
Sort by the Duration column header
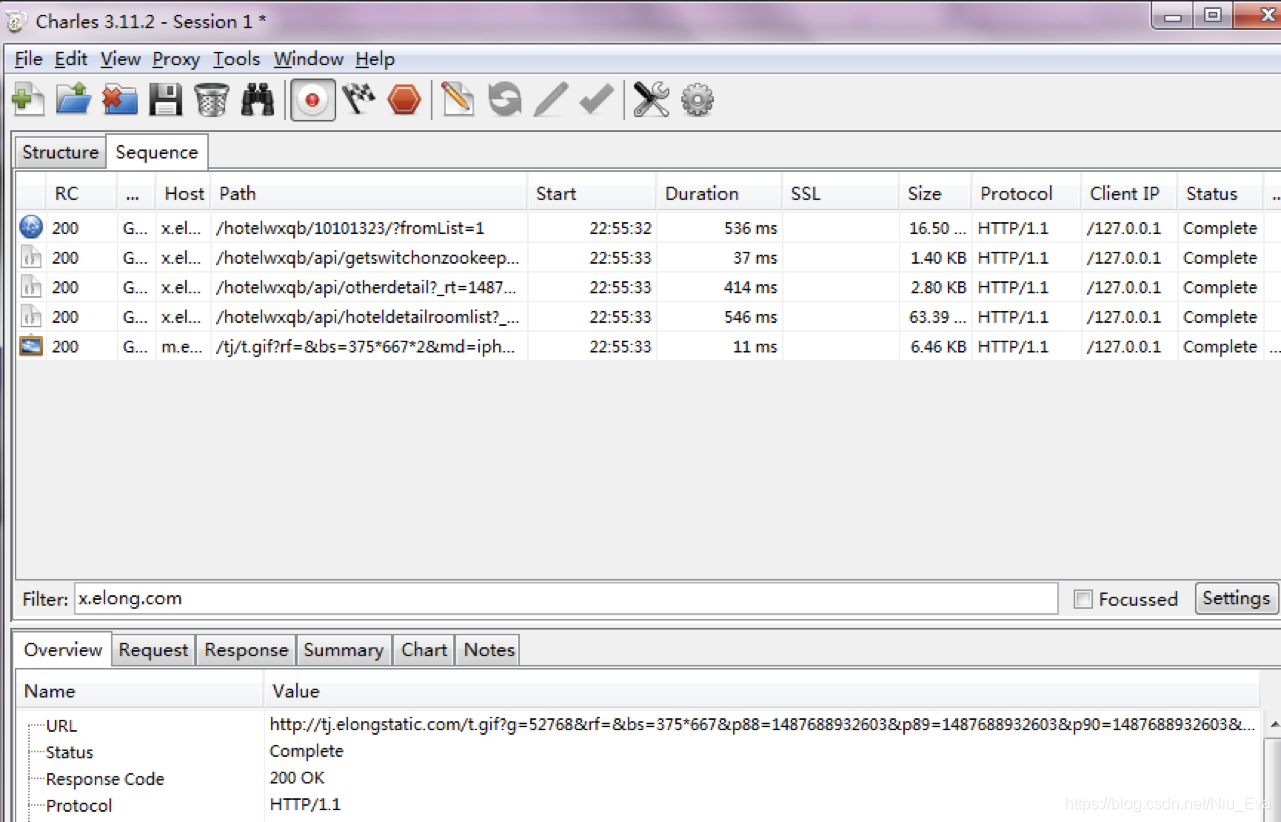point(718,193)
